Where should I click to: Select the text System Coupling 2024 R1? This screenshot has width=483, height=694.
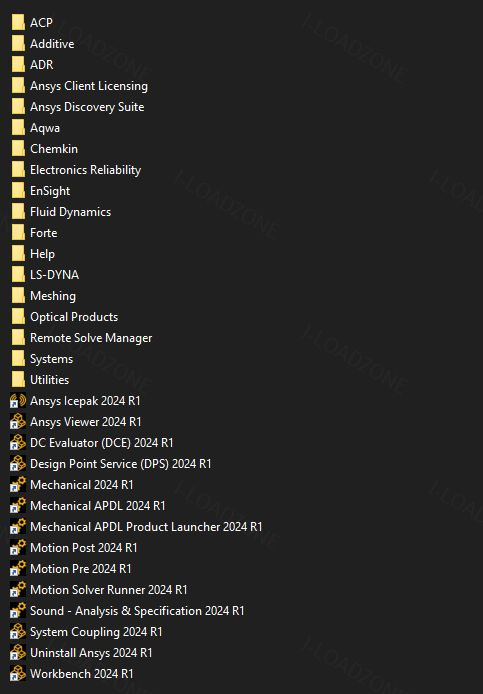[x=96, y=632]
